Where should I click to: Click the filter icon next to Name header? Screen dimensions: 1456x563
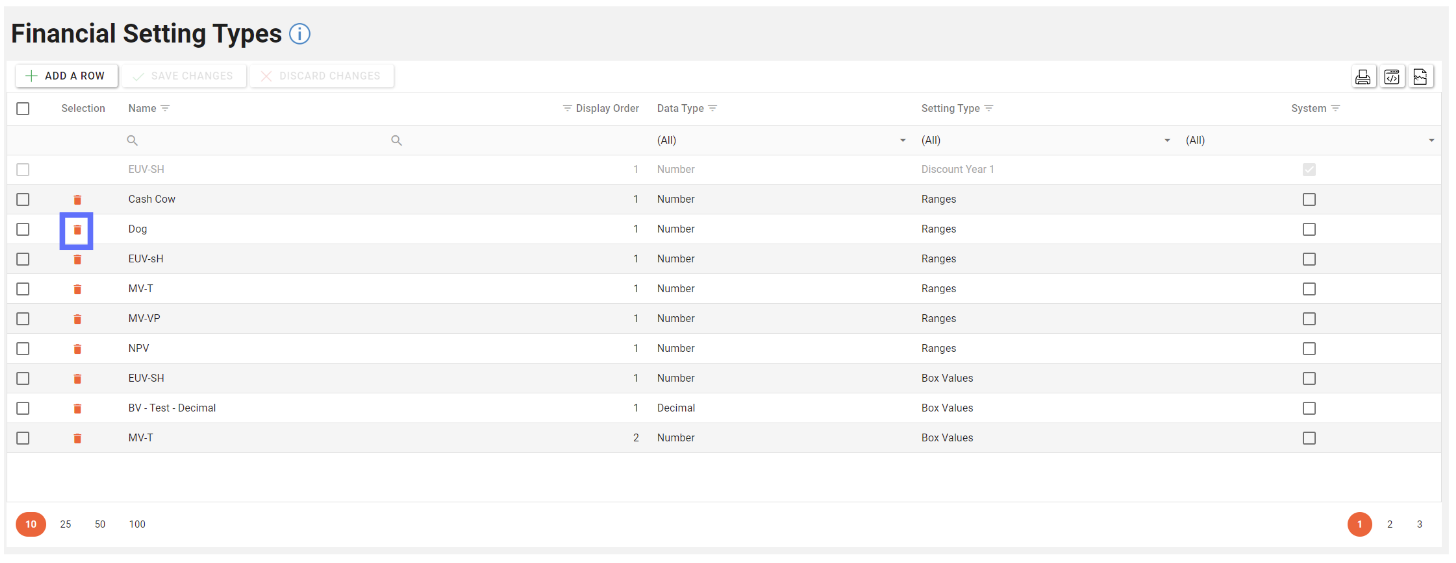click(166, 108)
